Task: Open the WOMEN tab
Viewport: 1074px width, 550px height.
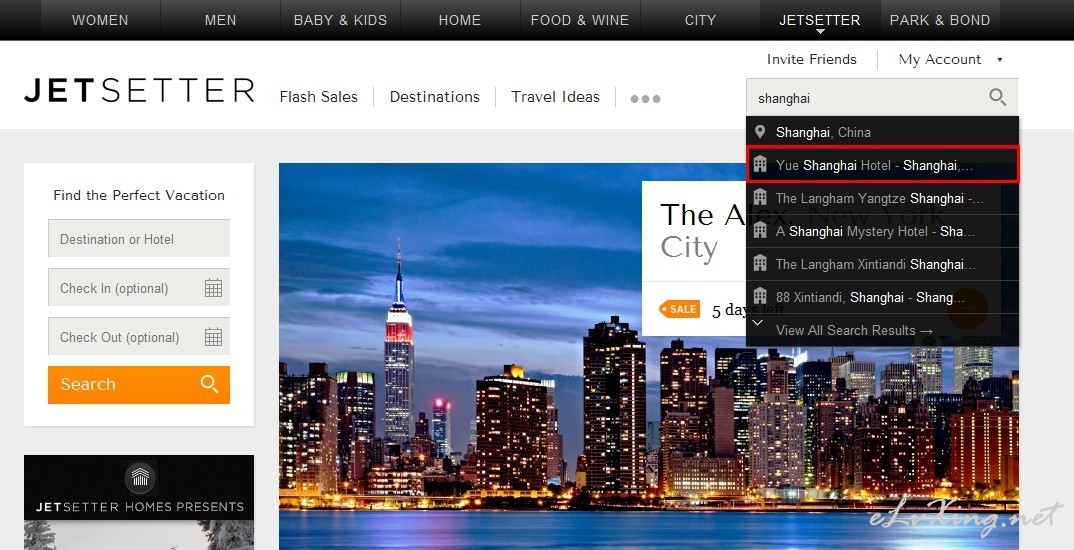Action: click(x=100, y=20)
